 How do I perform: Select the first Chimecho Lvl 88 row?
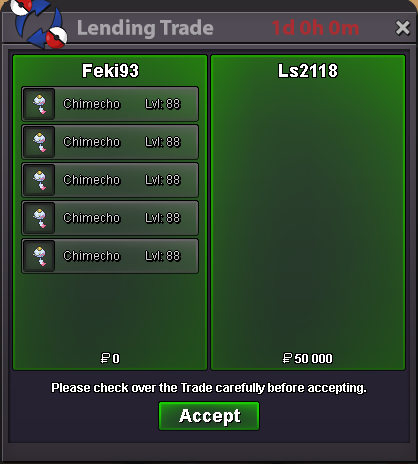click(x=110, y=104)
